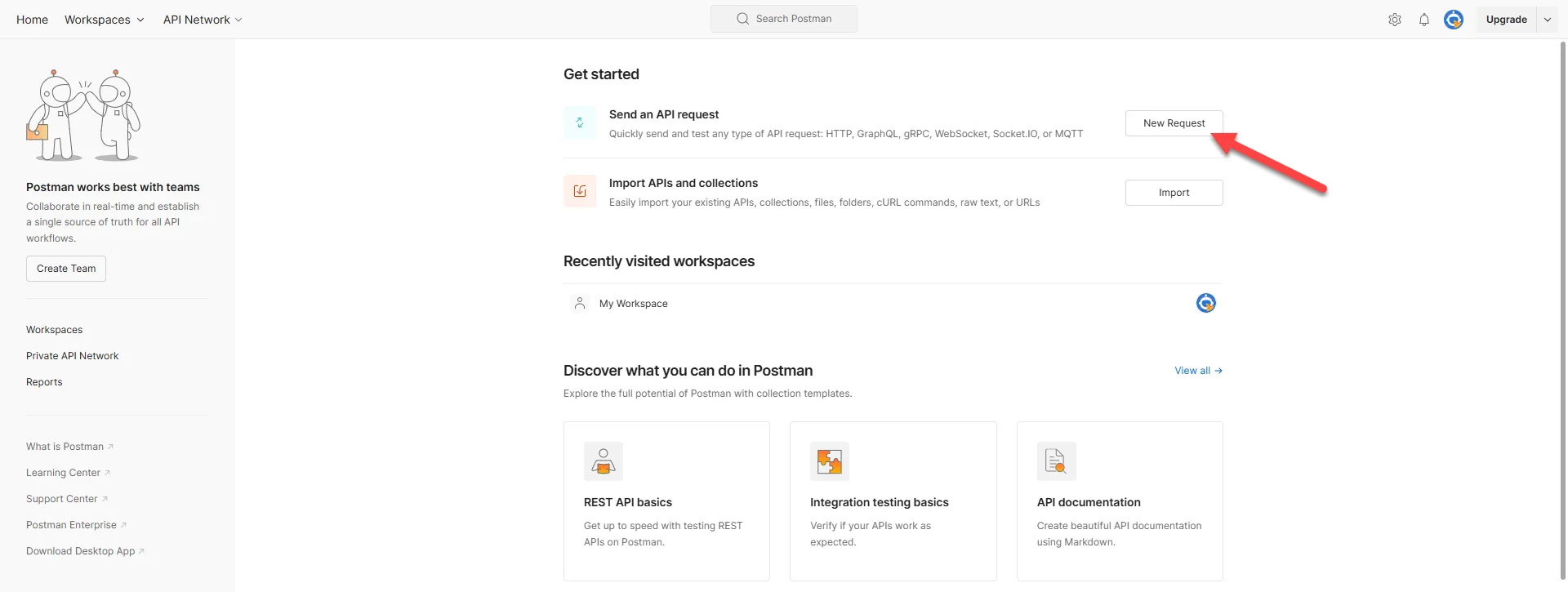Image resolution: width=1568 pixels, height=592 pixels.
Task: Open the dropdown arrow beside Upgrade
Action: pyautogui.click(x=1548, y=20)
